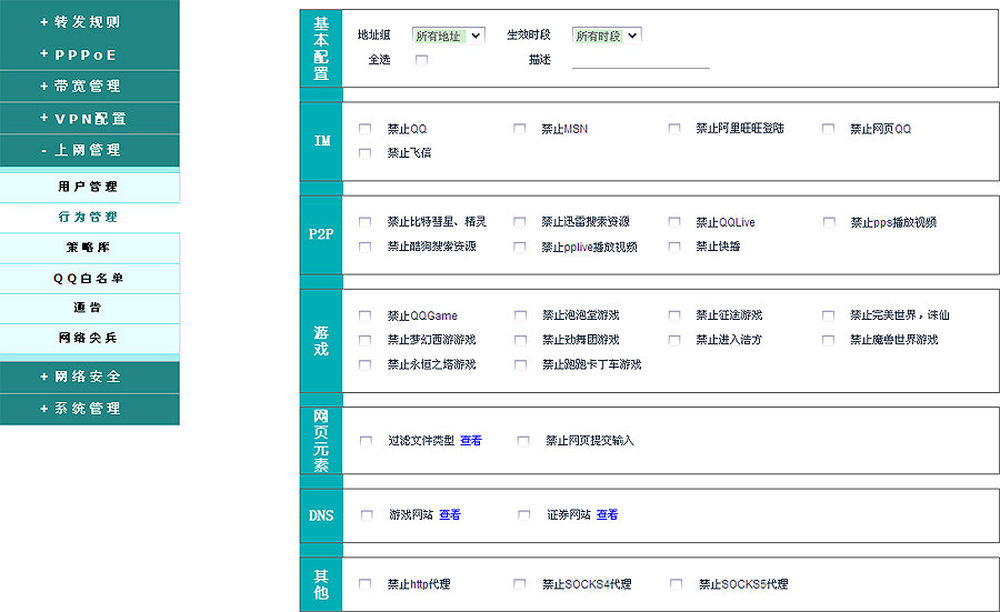This screenshot has height=612, width=1000.
Task: Check 禁止魔兽世界游戏 box
Action: pyautogui.click(x=828, y=340)
